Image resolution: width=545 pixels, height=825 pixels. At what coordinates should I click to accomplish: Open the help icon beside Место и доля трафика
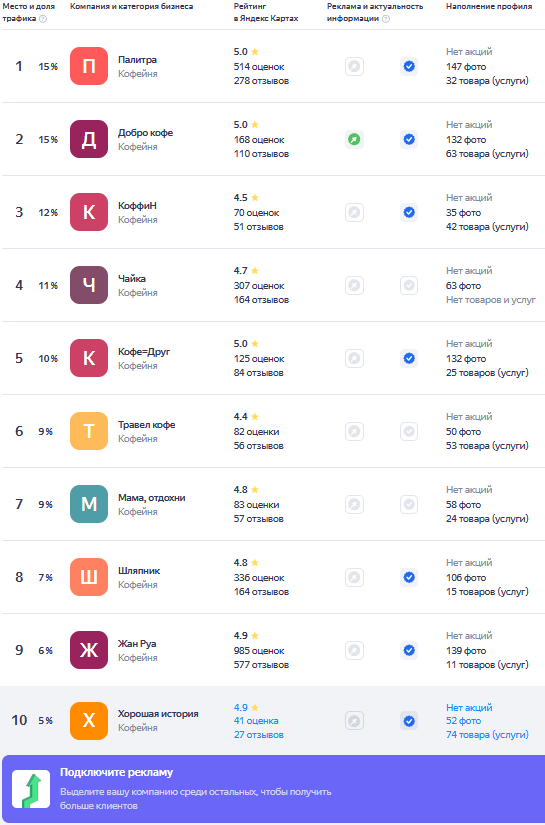[43, 19]
